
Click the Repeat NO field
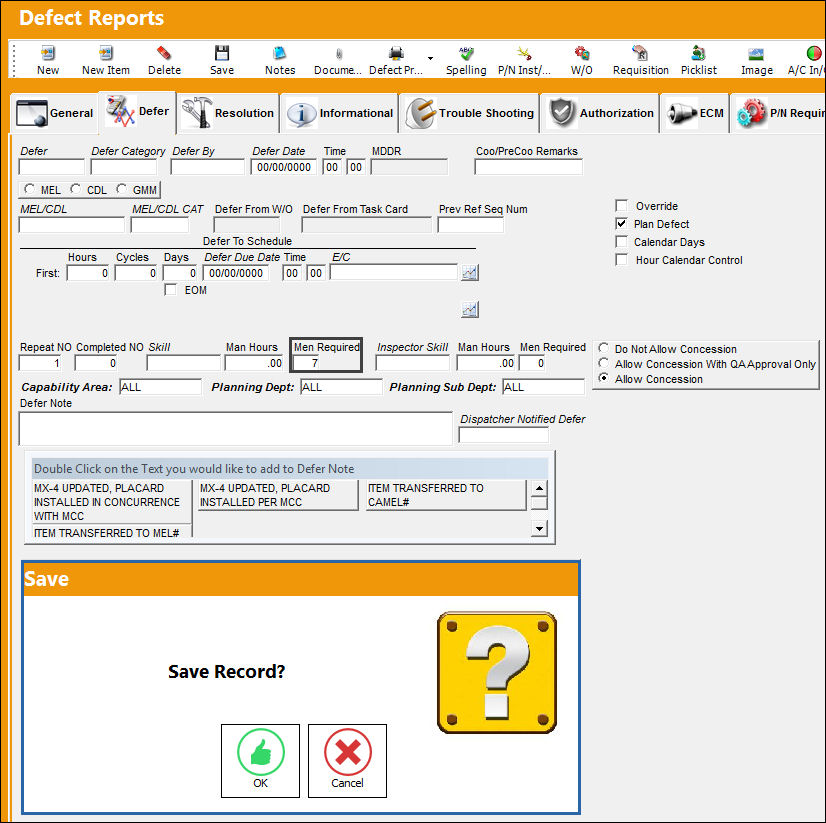[41, 363]
